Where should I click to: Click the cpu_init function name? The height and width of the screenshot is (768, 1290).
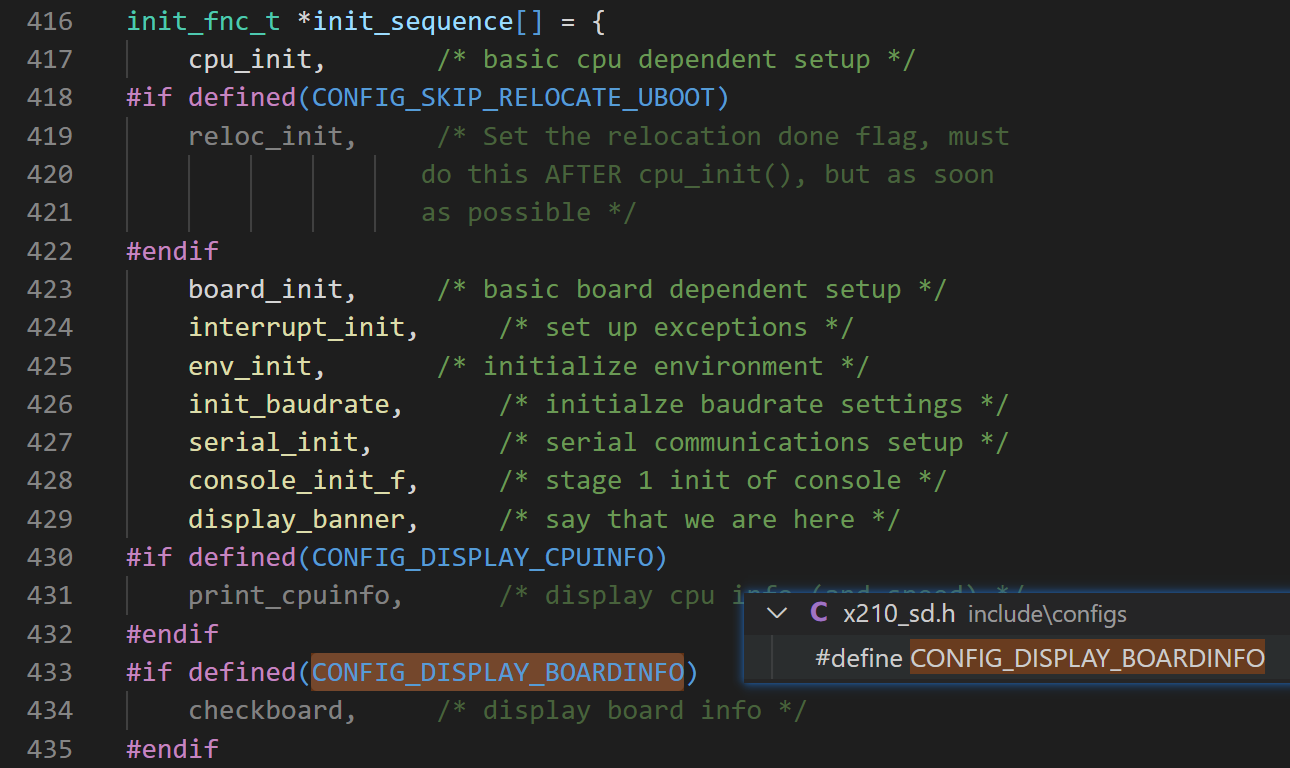250,59
